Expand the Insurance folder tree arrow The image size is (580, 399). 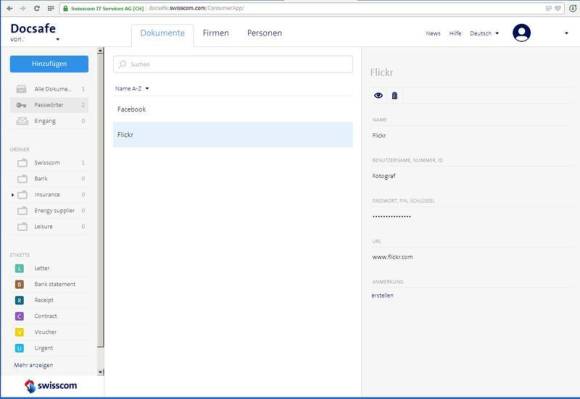pos(13,195)
